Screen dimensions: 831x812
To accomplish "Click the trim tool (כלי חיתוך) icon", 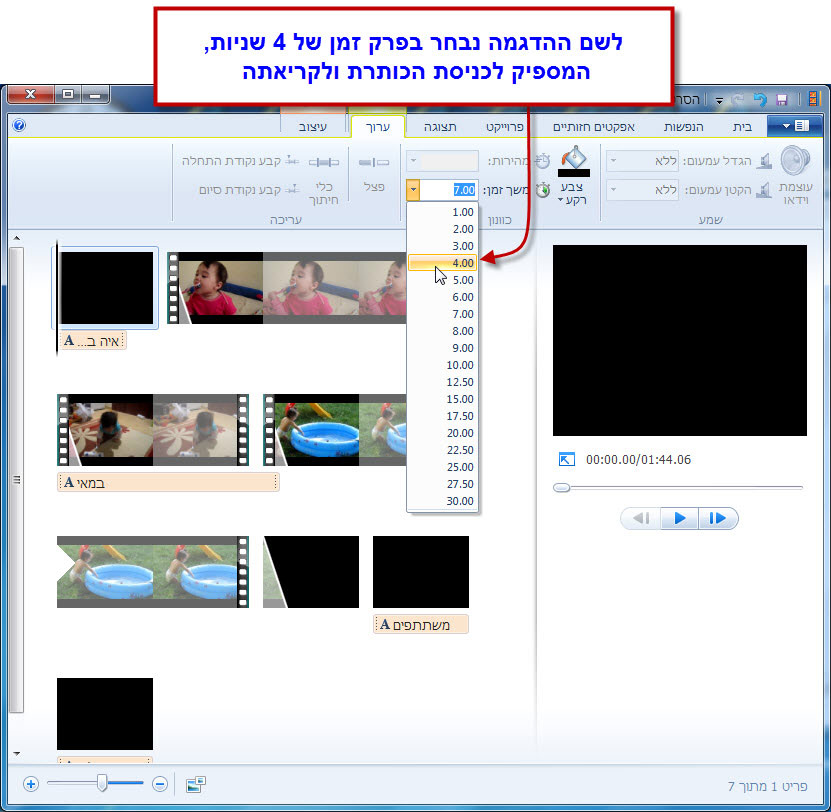I will (324, 162).
